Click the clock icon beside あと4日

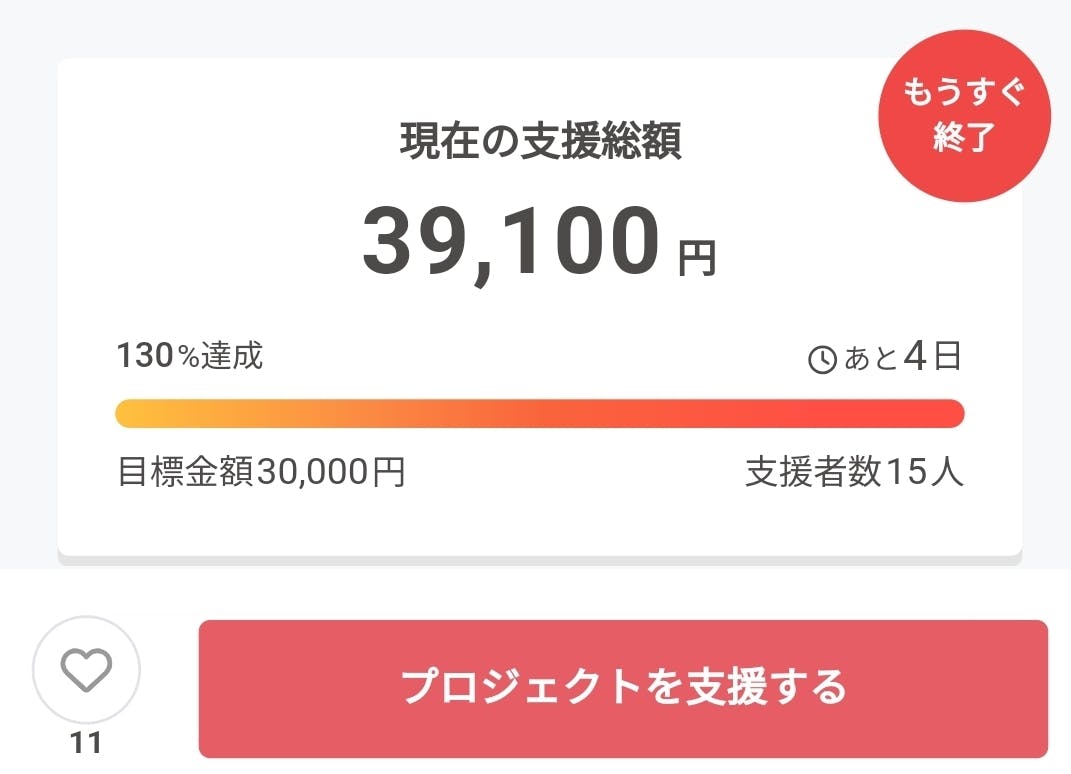point(822,360)
